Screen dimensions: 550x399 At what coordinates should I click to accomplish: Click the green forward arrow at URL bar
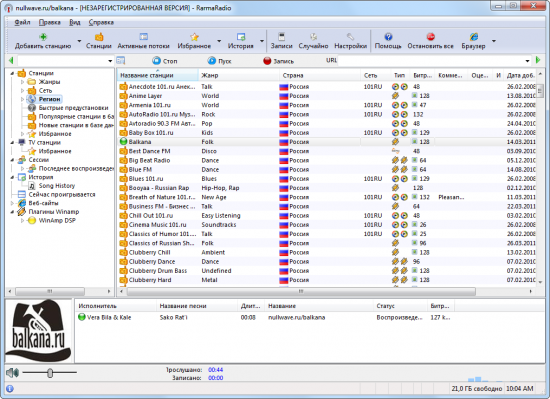click(x=538, y=60)
